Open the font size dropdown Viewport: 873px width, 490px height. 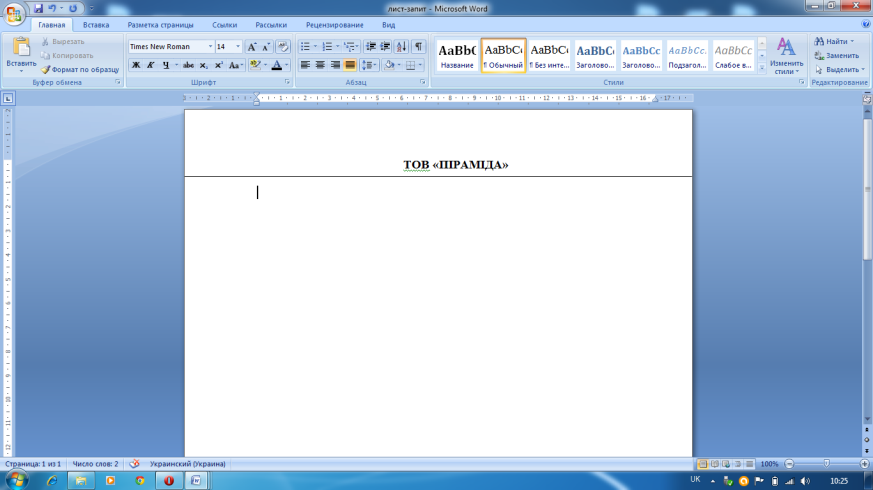[x=238, y=47]
